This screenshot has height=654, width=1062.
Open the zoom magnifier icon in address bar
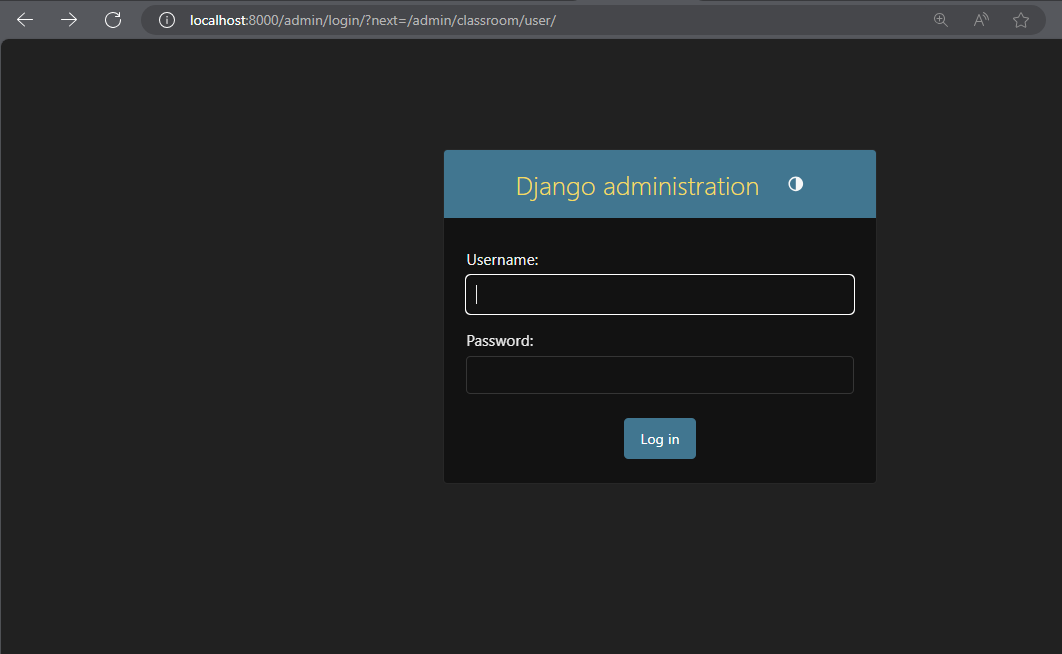tap(940, 20)
